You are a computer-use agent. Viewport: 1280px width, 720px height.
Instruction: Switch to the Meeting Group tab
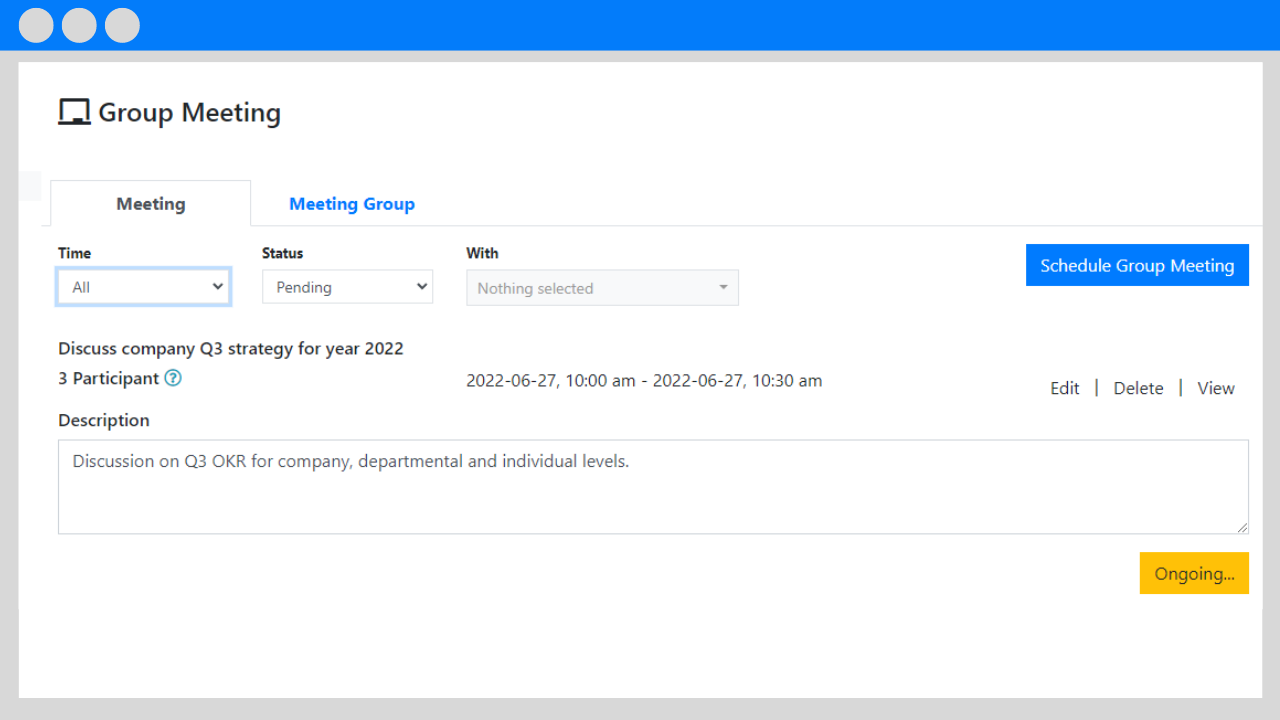click(352, 204)
